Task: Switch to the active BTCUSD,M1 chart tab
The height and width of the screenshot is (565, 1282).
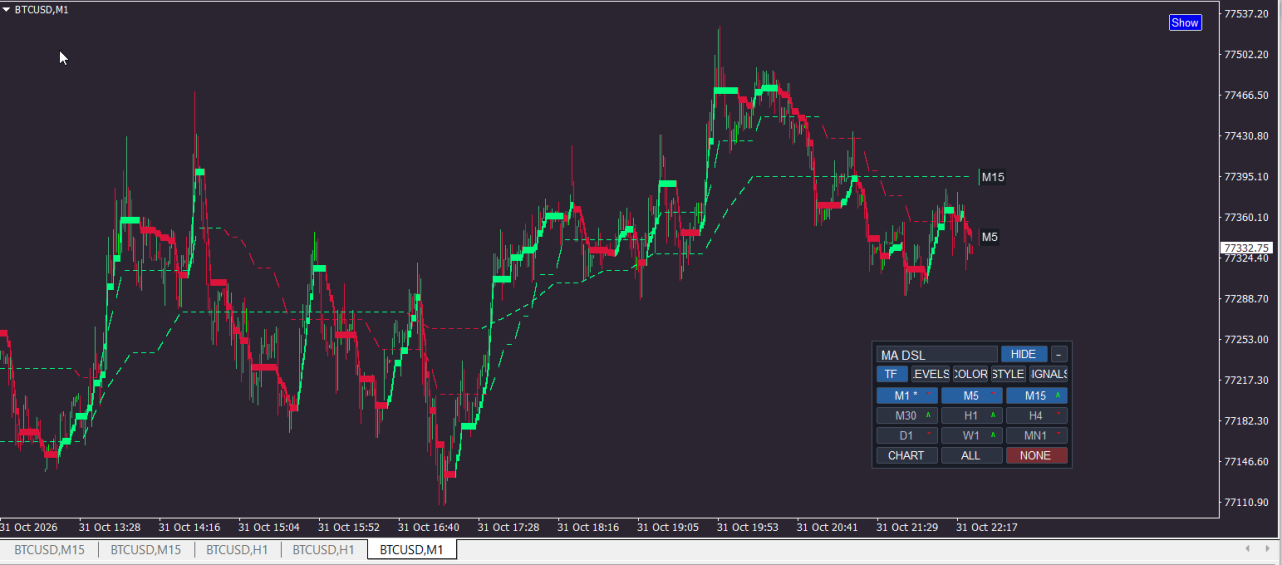Action: pos(412,550)
